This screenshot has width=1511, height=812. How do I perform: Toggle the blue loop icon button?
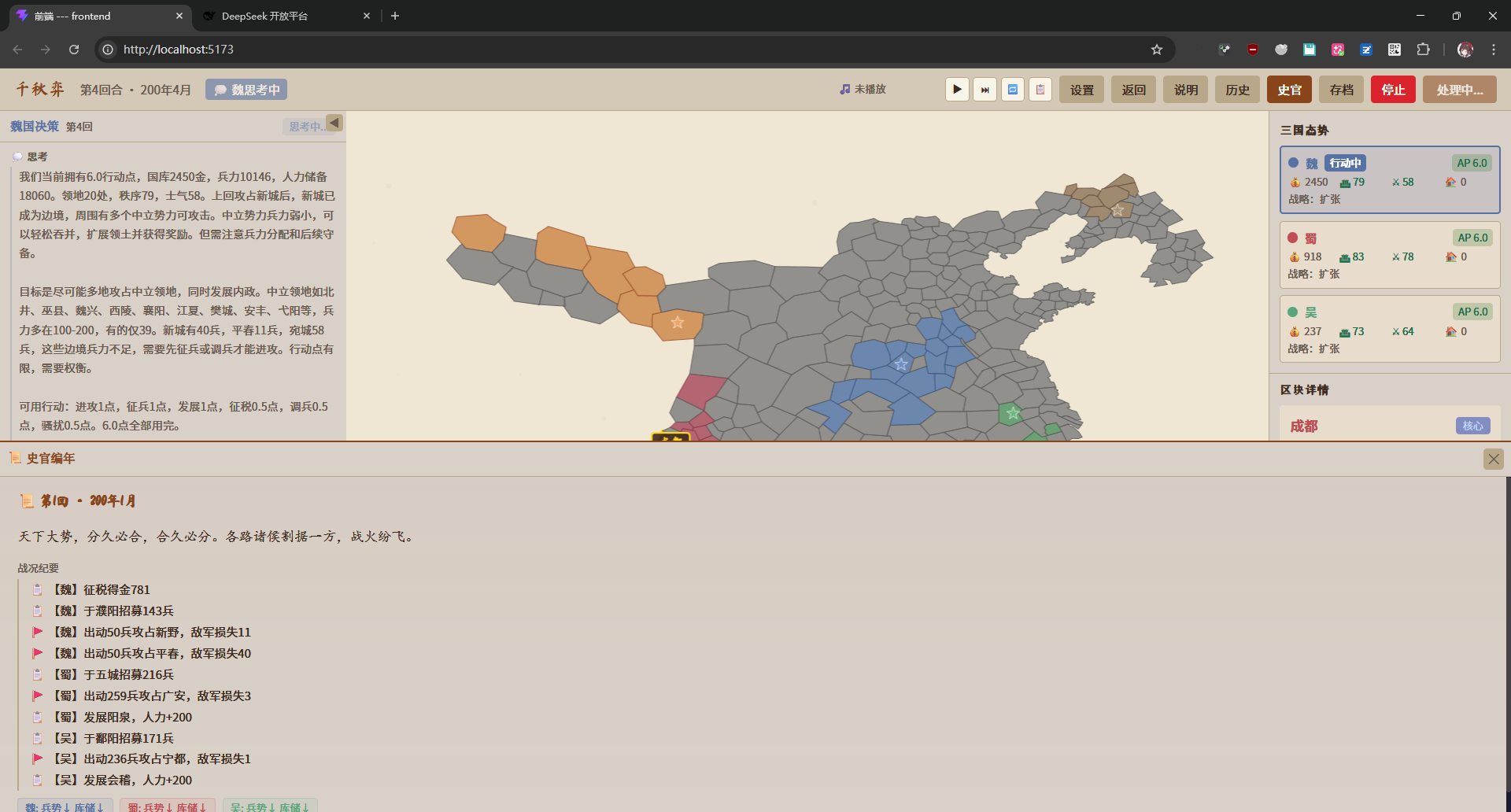click(1013, 90)
